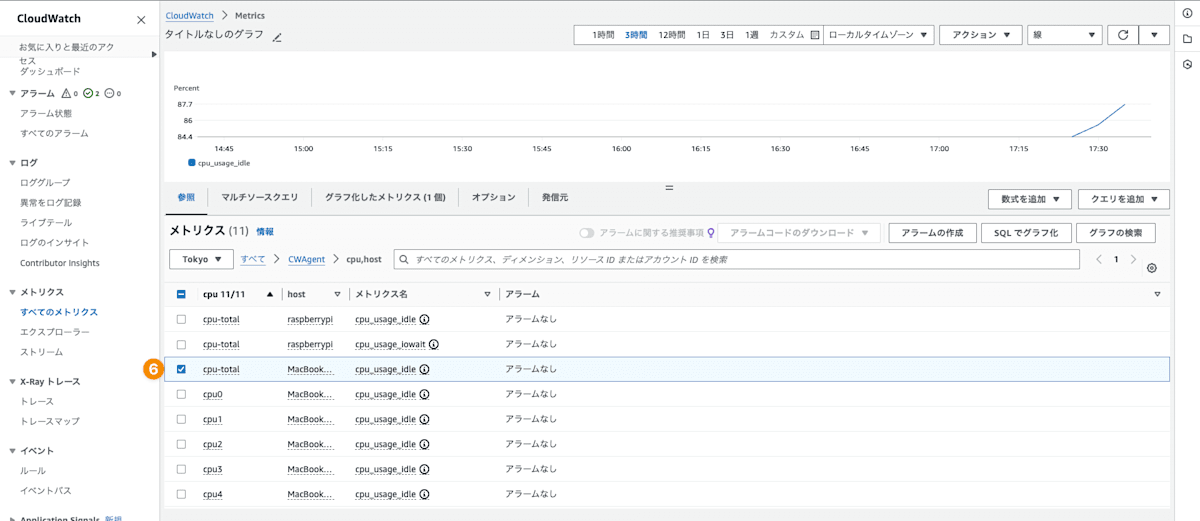Viewport: 1200px width, 521px height.
Task: Close the CloudWatch navigation sidebar
Action: [139, 19]
